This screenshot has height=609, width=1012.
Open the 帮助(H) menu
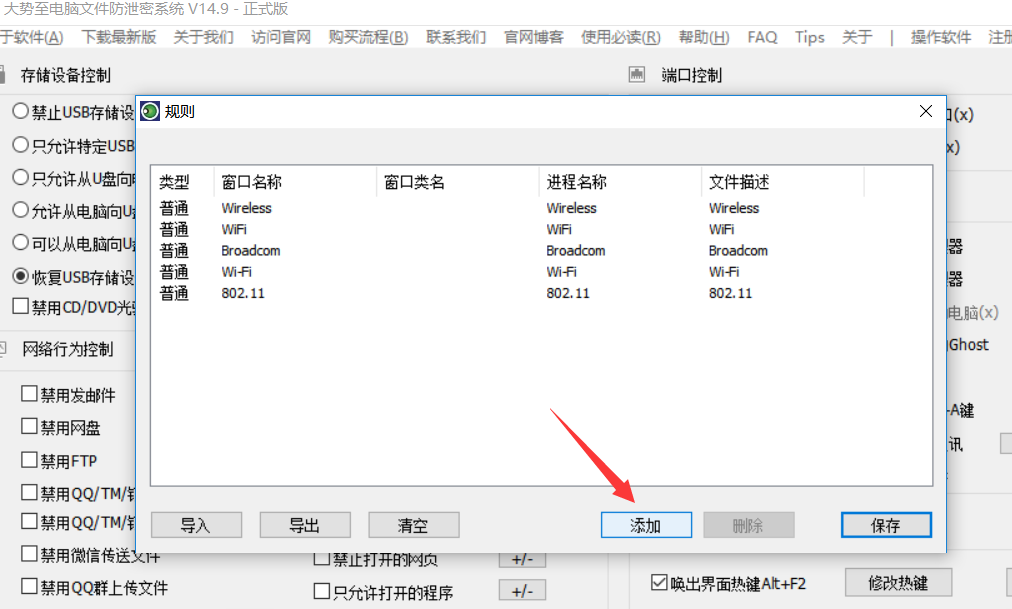click(704, 37)
